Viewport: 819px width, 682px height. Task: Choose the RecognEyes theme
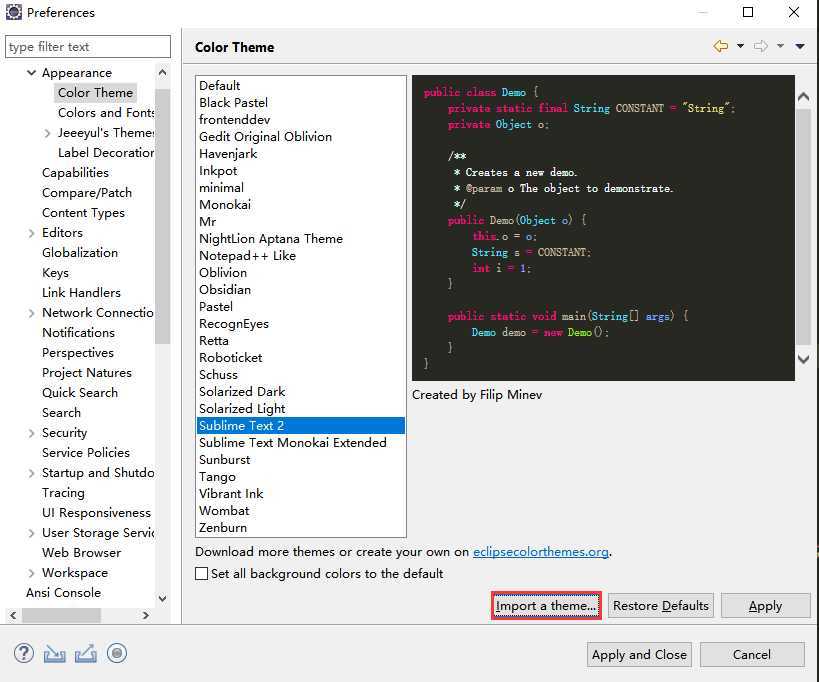(300, 324)
